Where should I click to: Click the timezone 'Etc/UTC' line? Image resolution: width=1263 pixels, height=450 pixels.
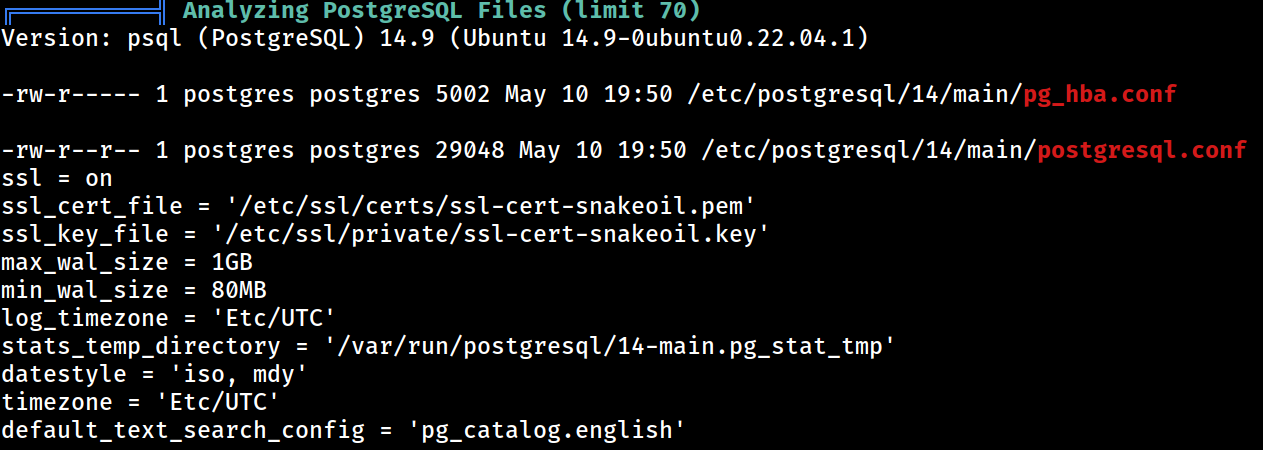point(141,403)
